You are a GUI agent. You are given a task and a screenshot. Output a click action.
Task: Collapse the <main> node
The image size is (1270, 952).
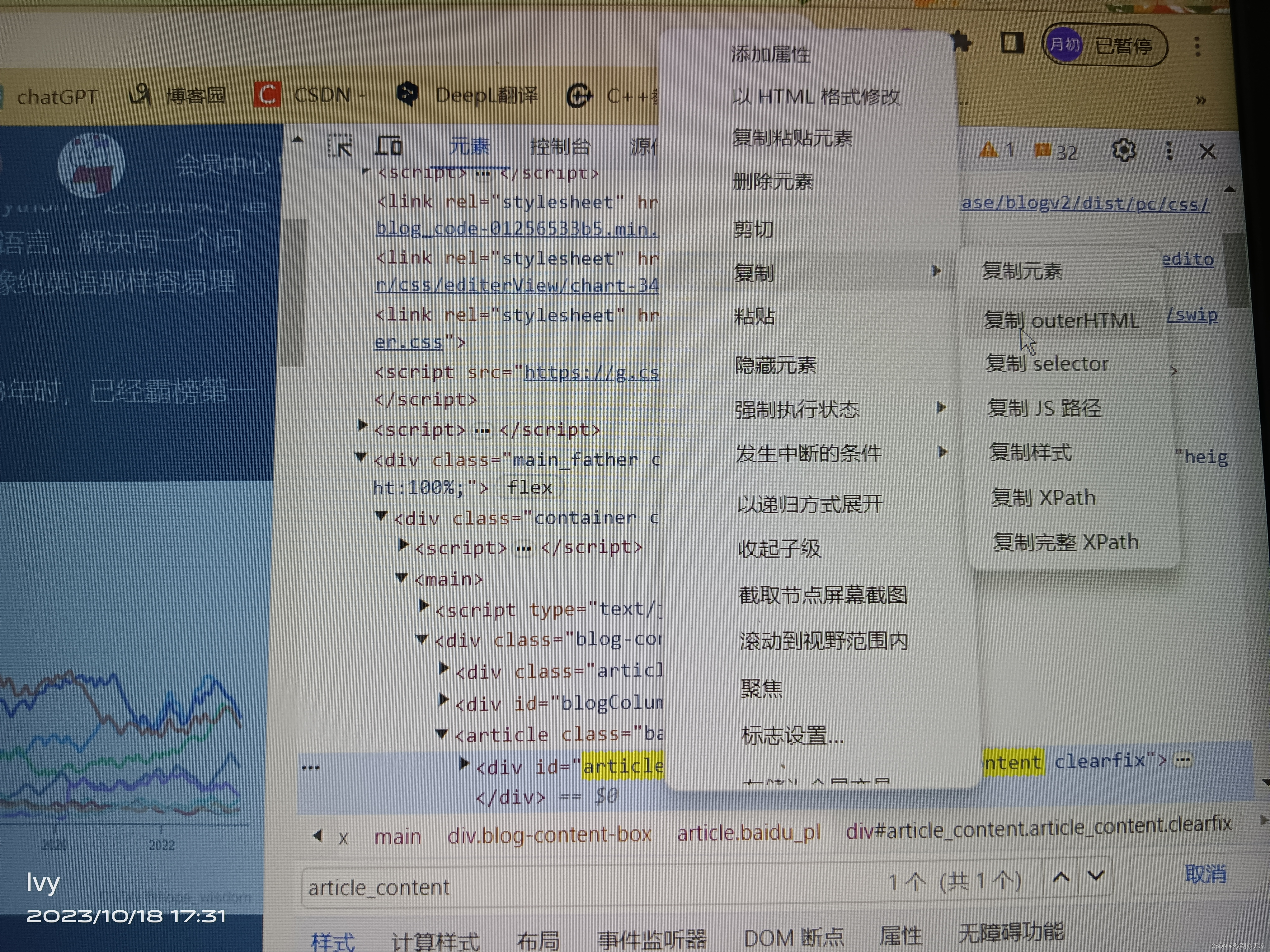click(401, 577)
